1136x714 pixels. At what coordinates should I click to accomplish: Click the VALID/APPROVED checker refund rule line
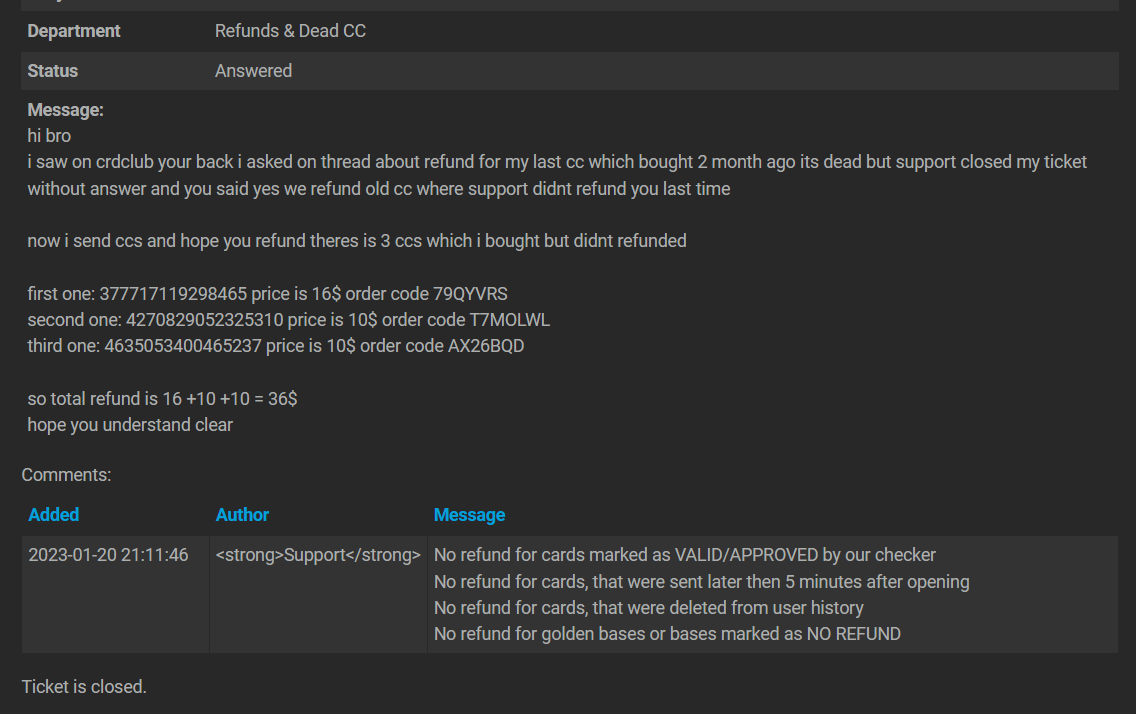685,555
